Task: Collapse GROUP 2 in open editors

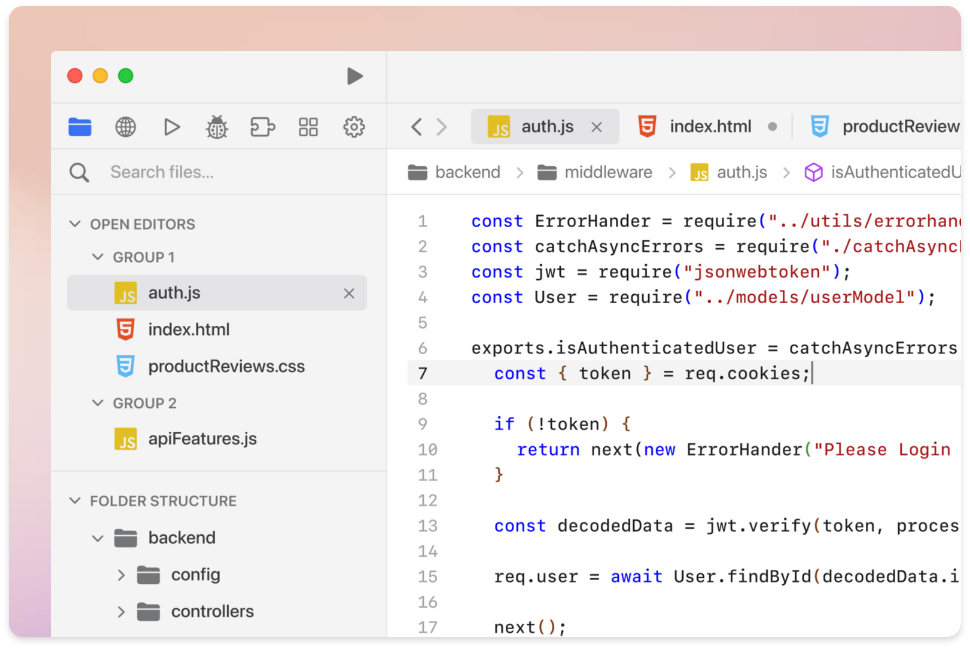Action: 97,403
